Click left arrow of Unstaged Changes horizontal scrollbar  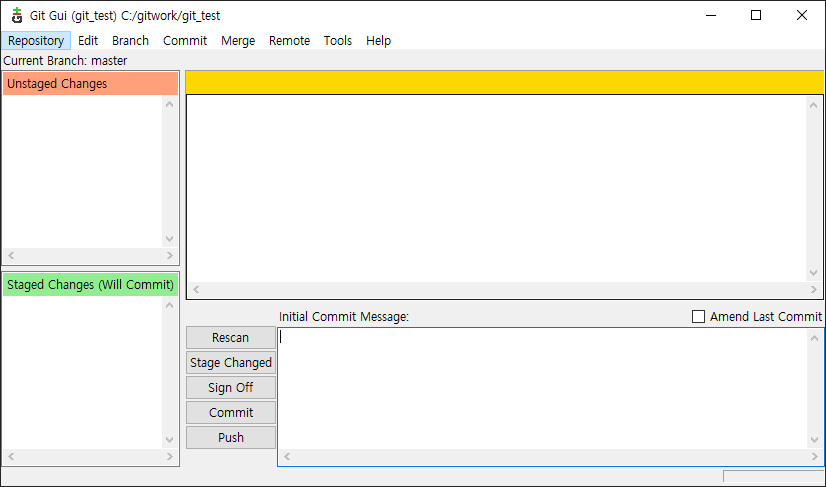(11, 256)
